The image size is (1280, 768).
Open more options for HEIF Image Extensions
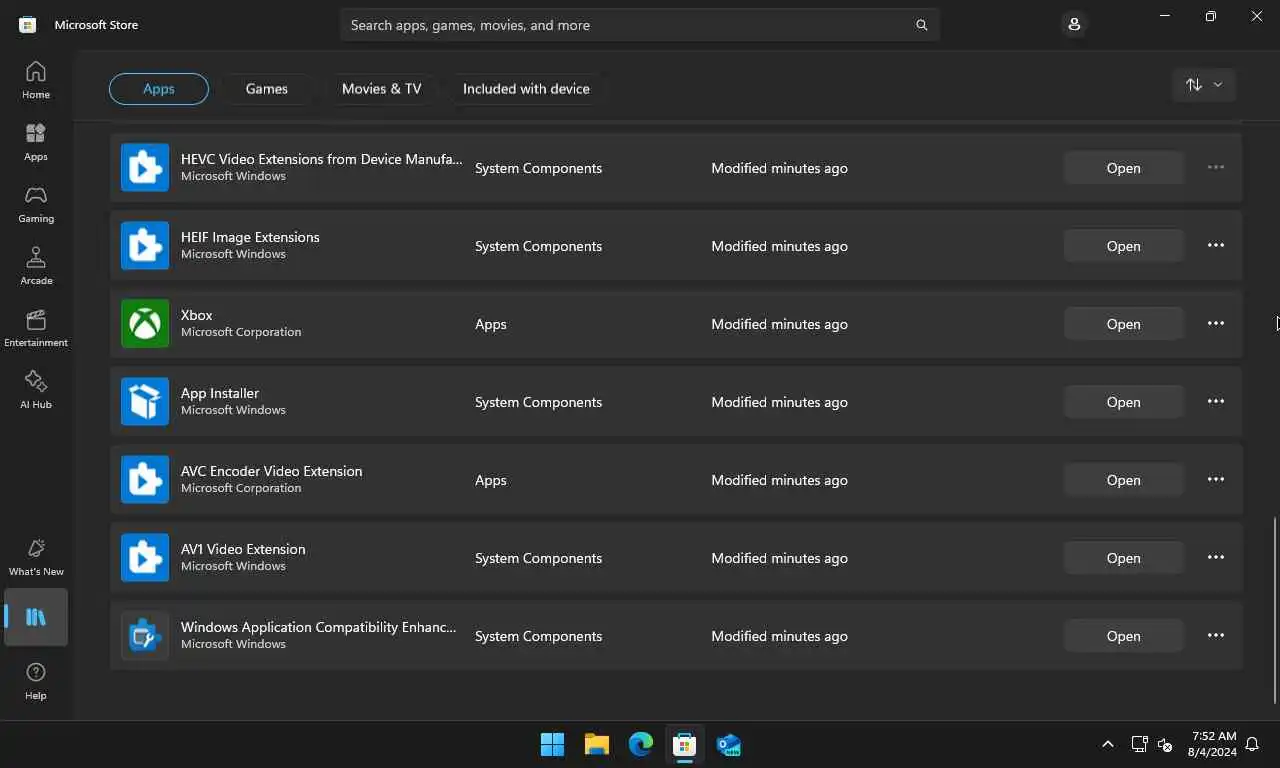(x=1216, y=245)
